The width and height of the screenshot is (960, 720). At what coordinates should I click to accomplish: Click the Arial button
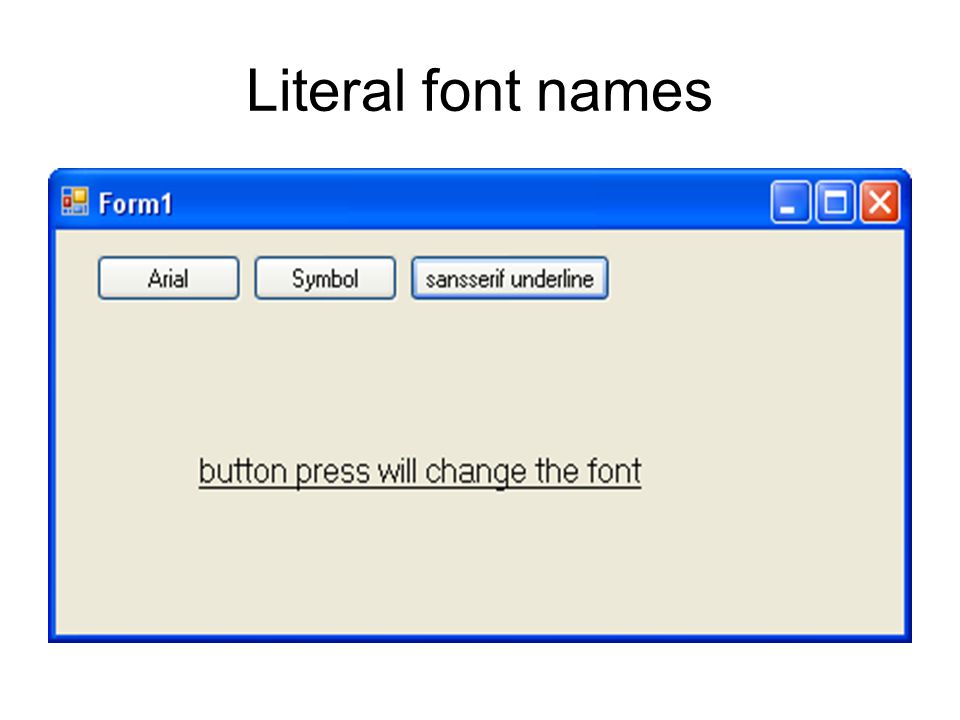click(x=168, y=279)
